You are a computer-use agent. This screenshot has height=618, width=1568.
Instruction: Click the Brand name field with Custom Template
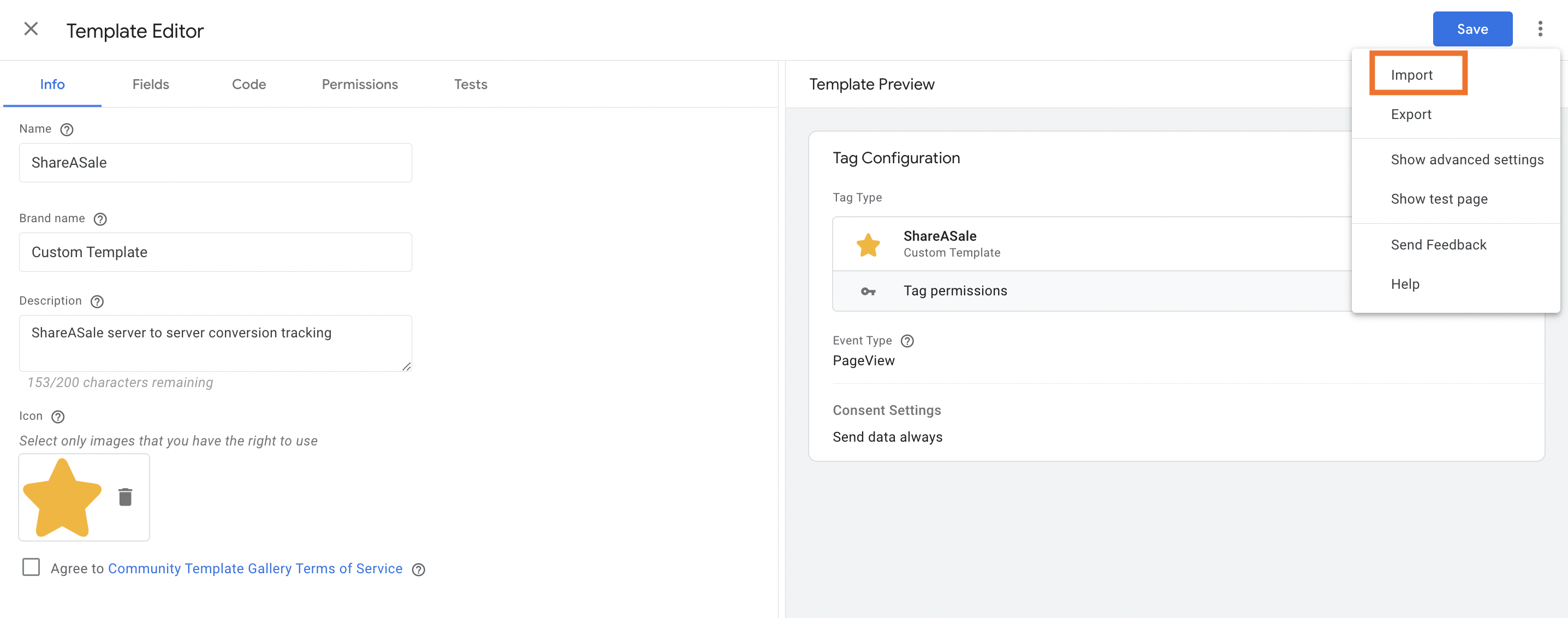216,252
